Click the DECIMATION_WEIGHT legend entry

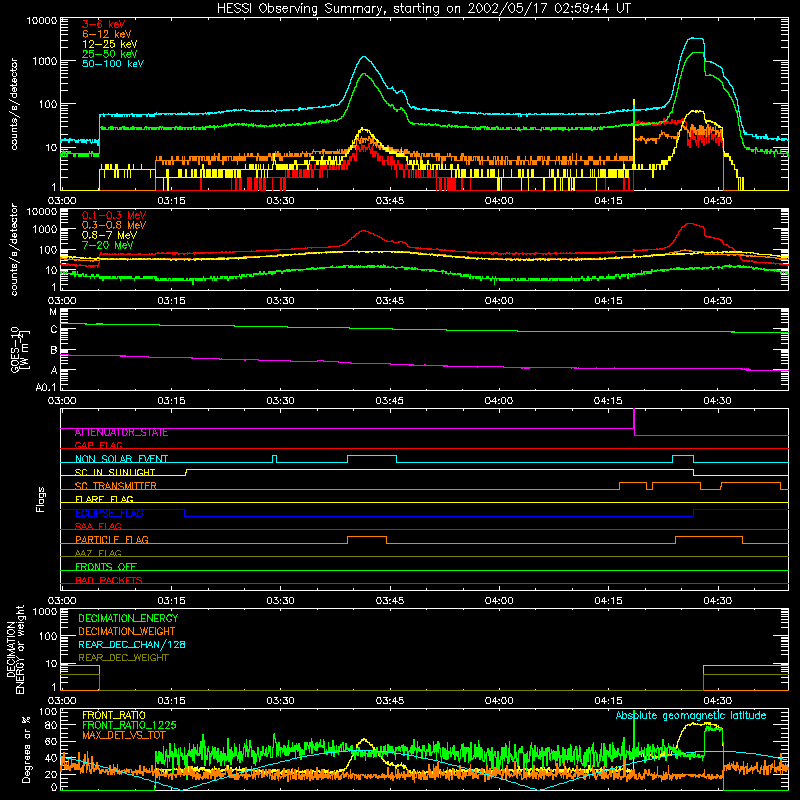(127, 631)
